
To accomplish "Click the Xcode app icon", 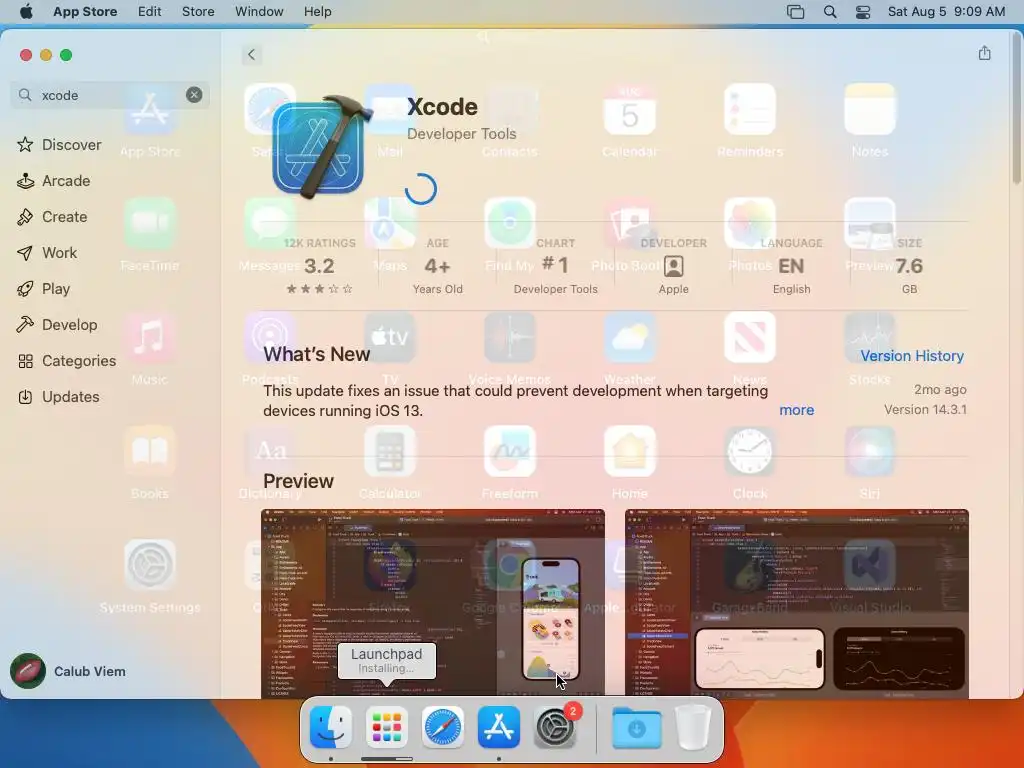I will pos(320,147).
